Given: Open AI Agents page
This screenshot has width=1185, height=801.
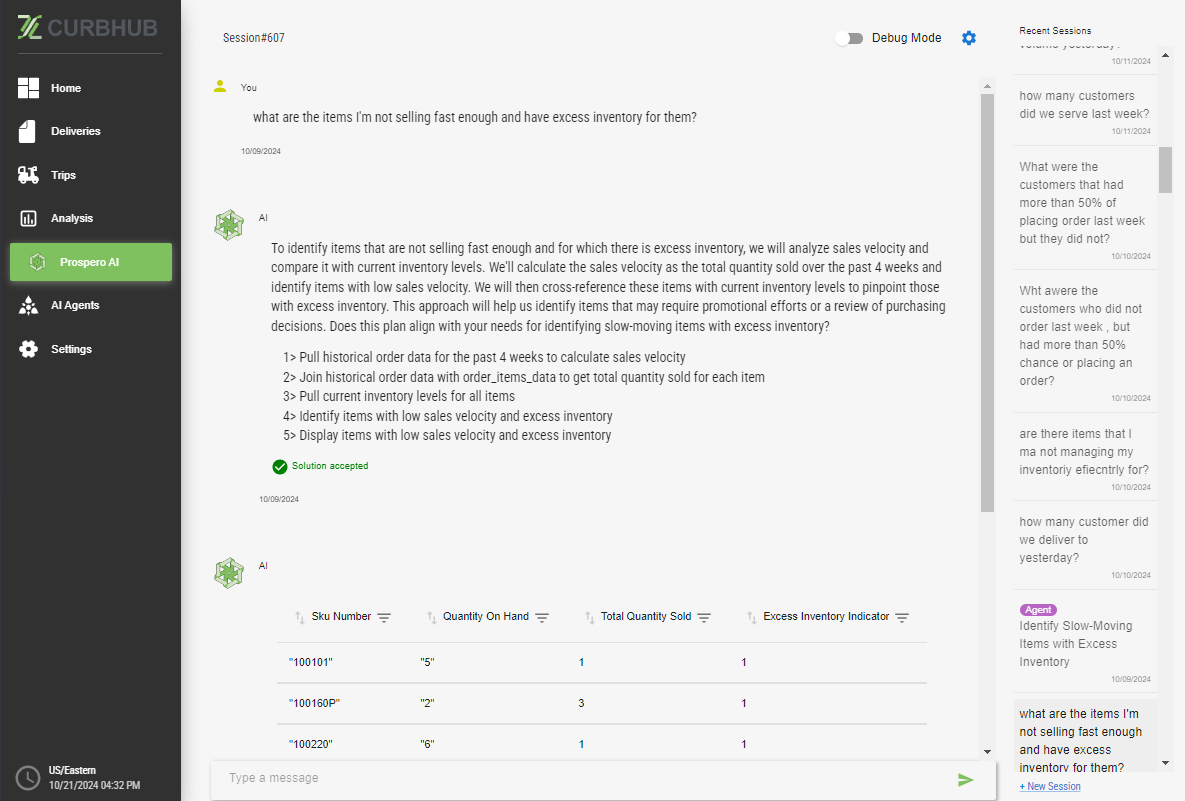Looking at the screenshot, I should [x=75, y=305].
